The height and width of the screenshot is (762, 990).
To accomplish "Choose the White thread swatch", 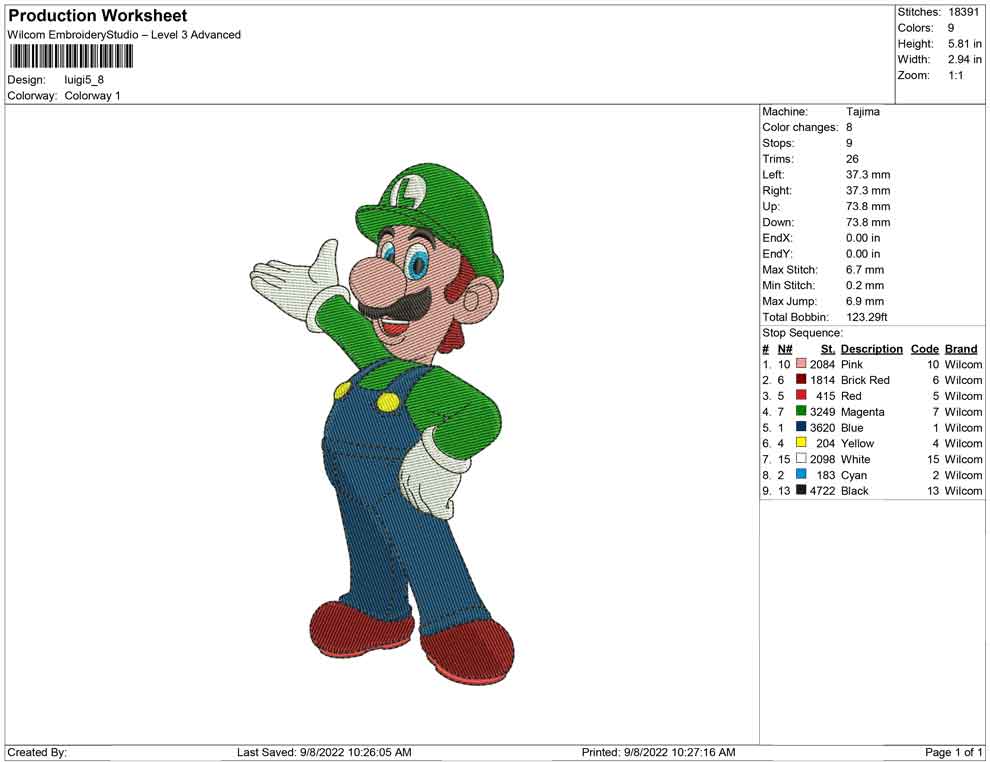I will pos(801,459).
